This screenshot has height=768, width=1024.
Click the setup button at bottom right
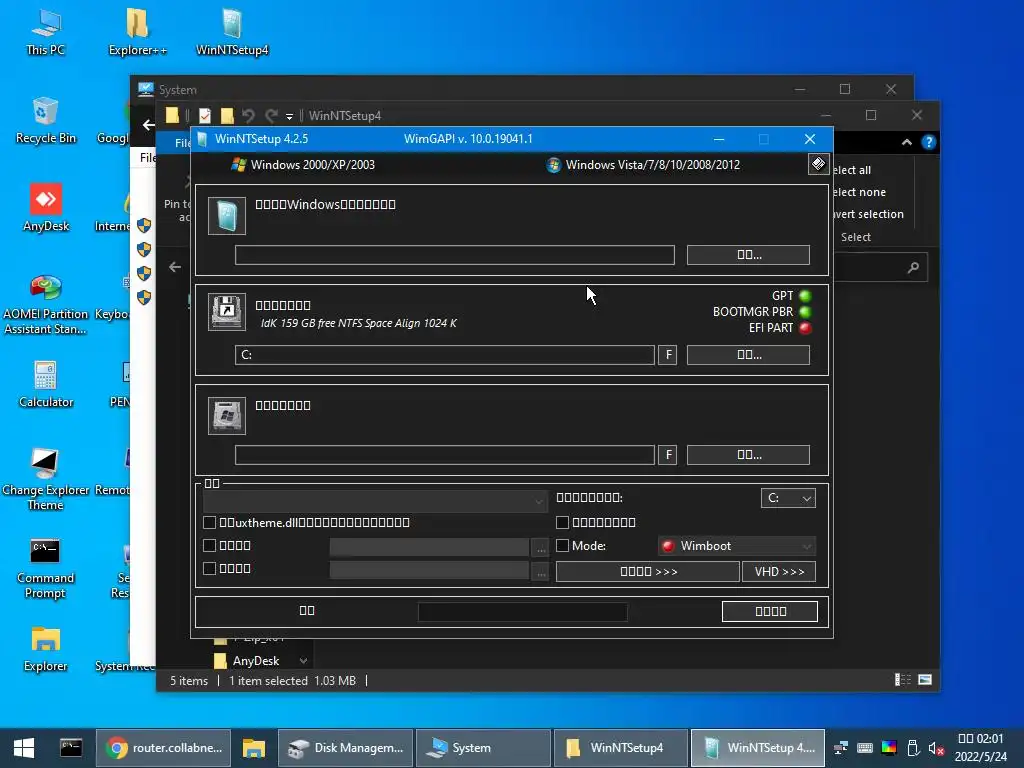[770, 611]
